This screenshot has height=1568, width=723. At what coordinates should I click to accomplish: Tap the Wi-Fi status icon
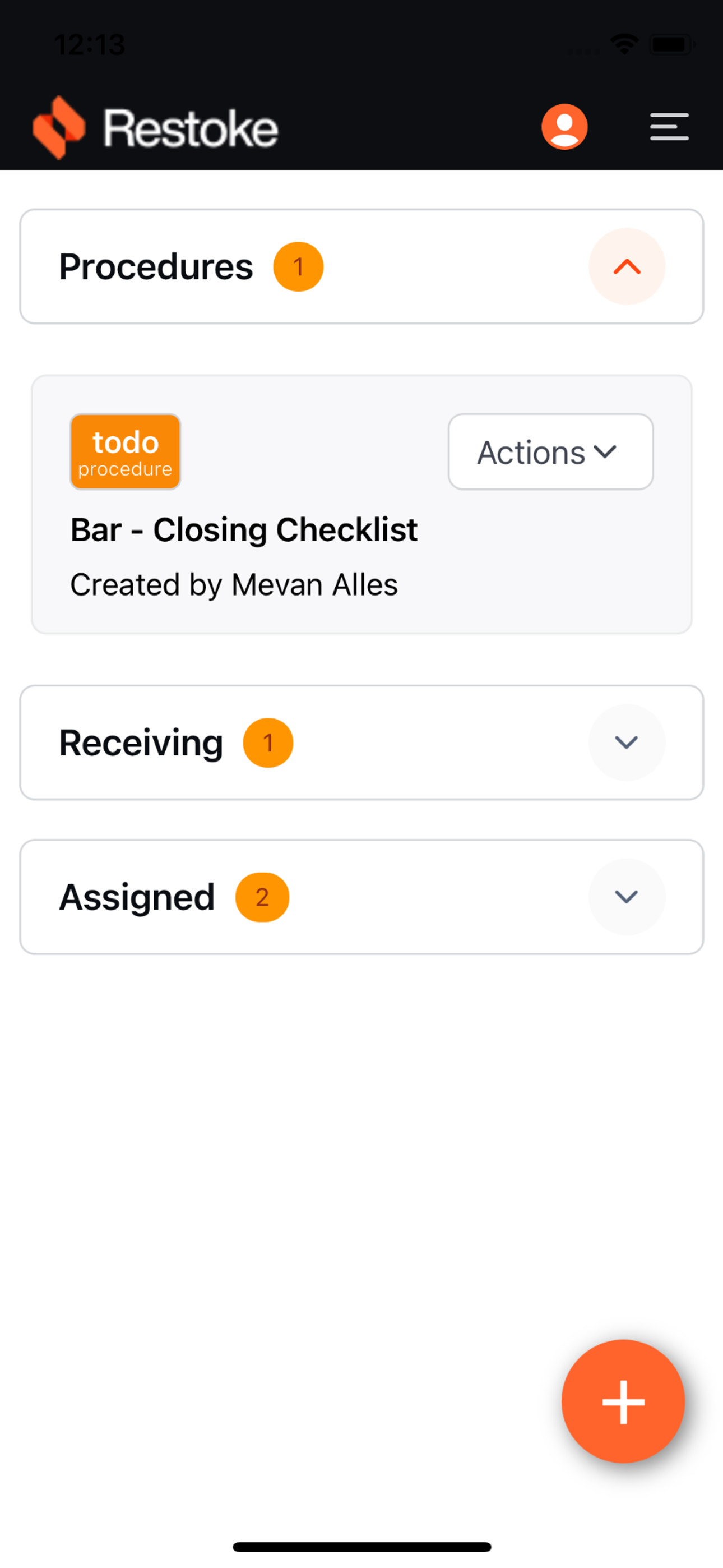click(x=624, y=44)
